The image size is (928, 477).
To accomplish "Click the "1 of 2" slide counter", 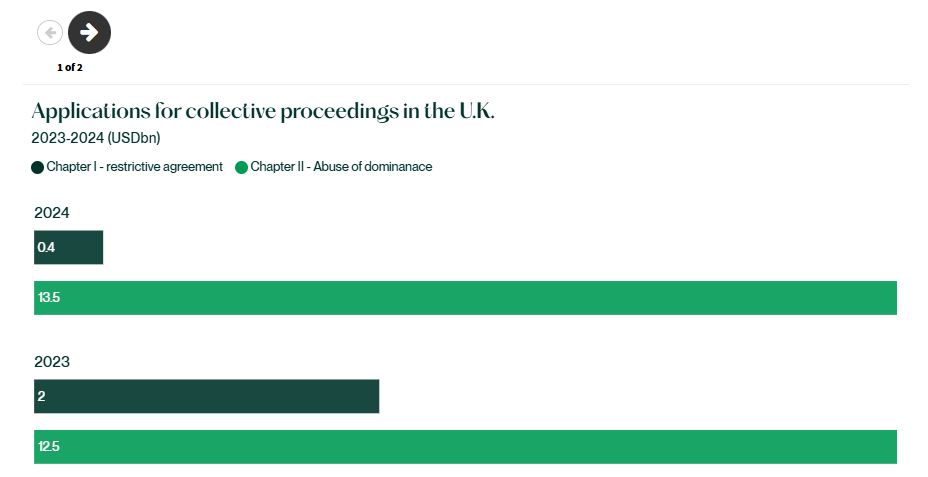I will click(70, 68).
